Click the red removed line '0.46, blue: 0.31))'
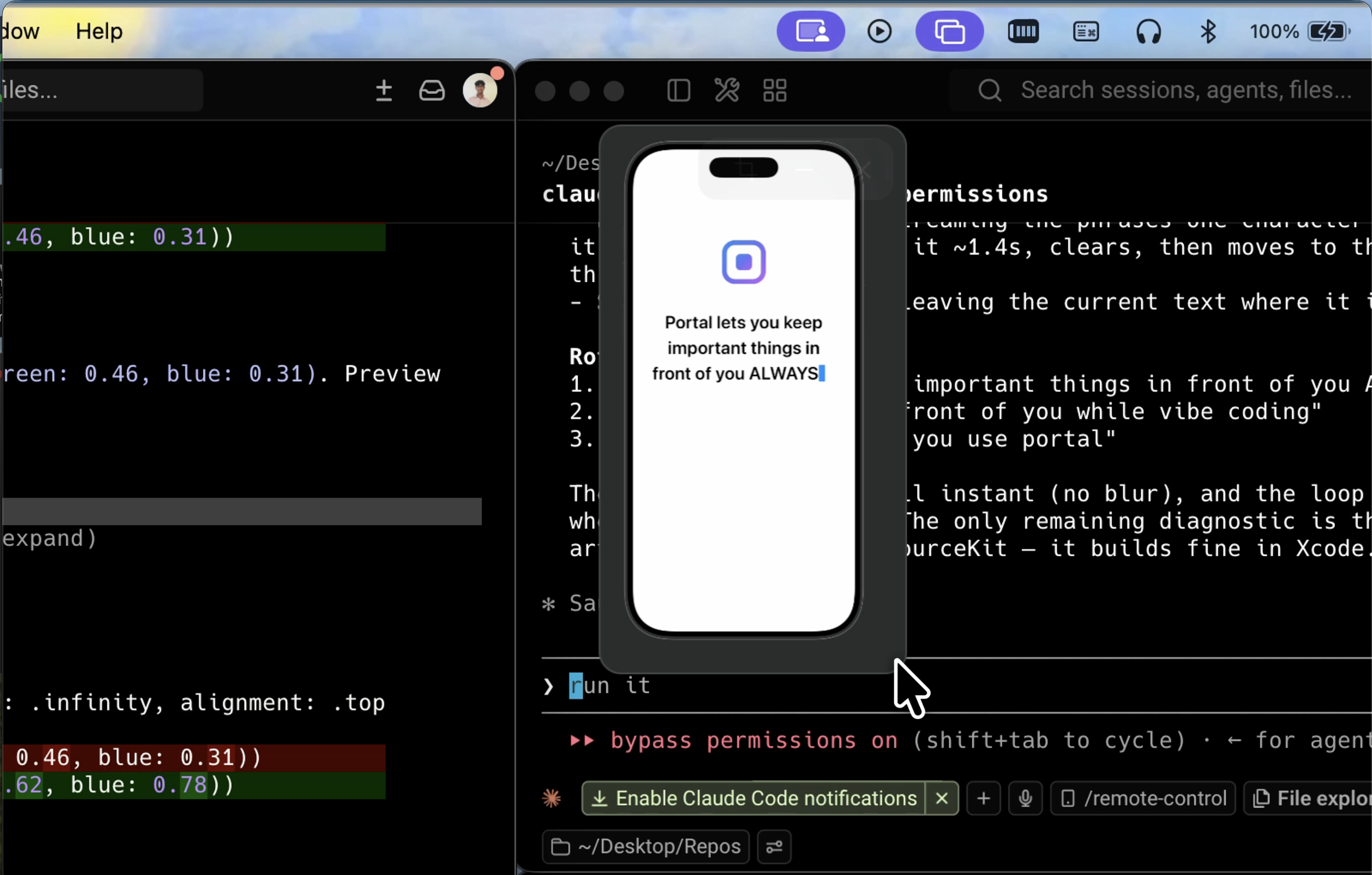 coord(194,757)
